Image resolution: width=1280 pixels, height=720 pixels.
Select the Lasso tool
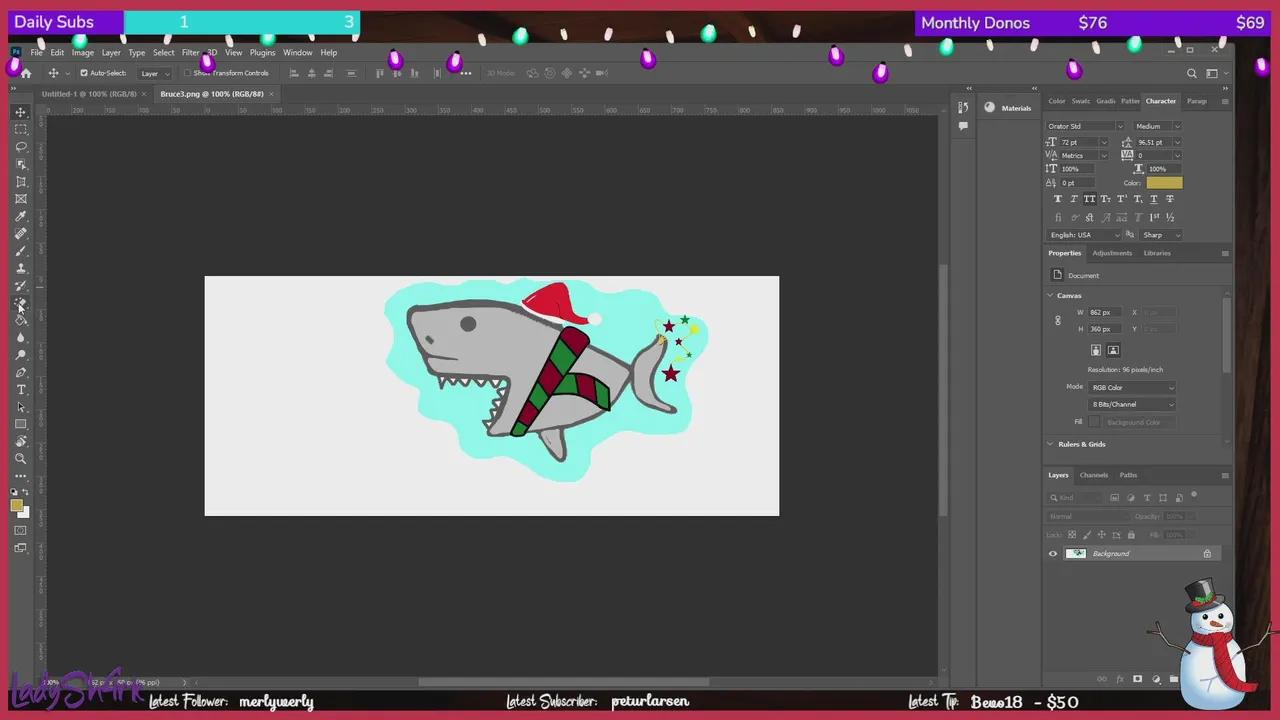[x=21, y=147]
